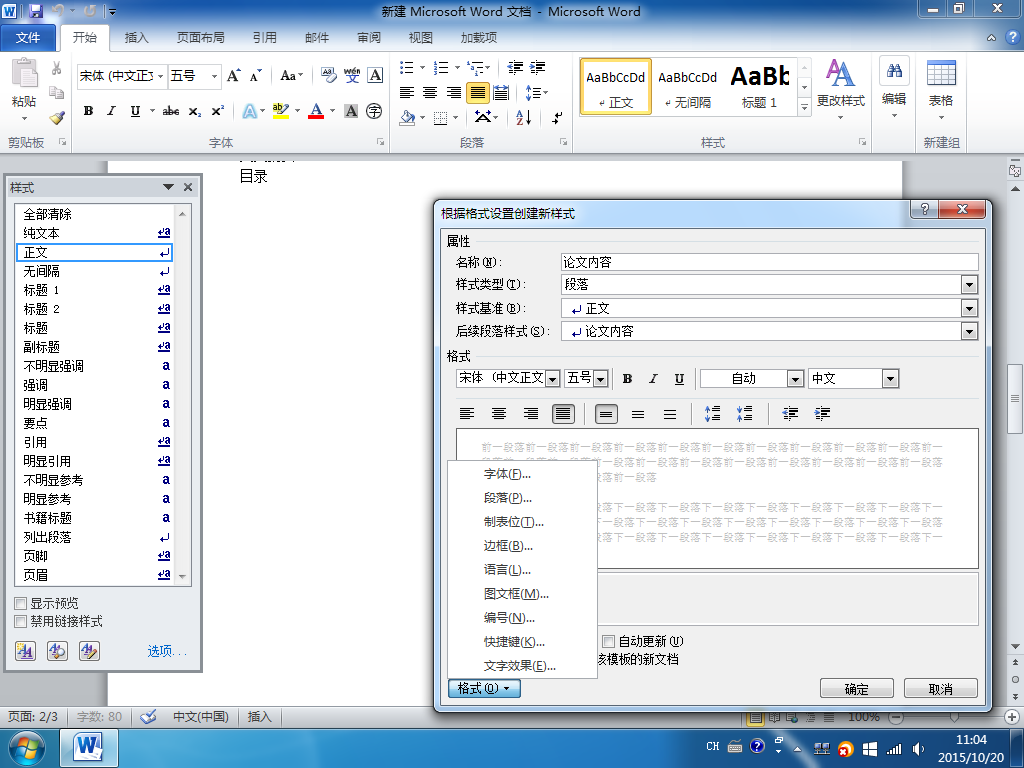The width and height of the screenshot is (1024, 768).
Task: Click the numbered list icon
Action: point(441,68)
